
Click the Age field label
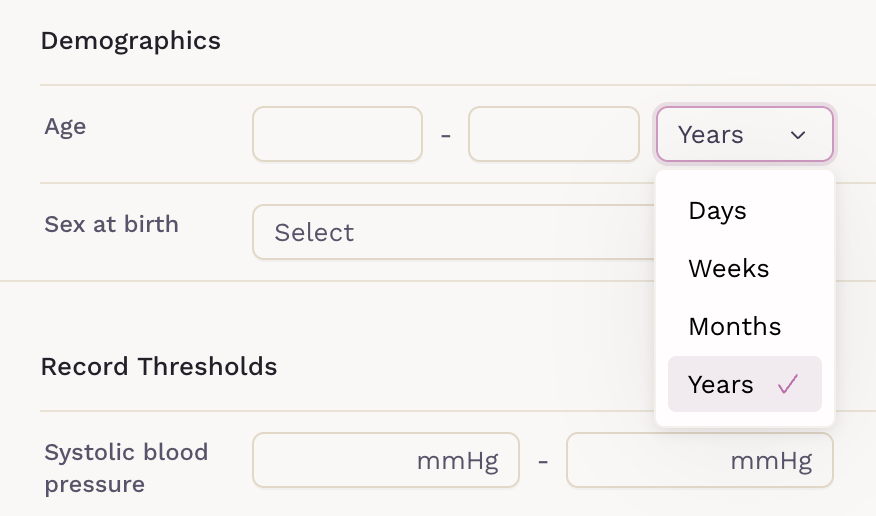tap(65, 127)
